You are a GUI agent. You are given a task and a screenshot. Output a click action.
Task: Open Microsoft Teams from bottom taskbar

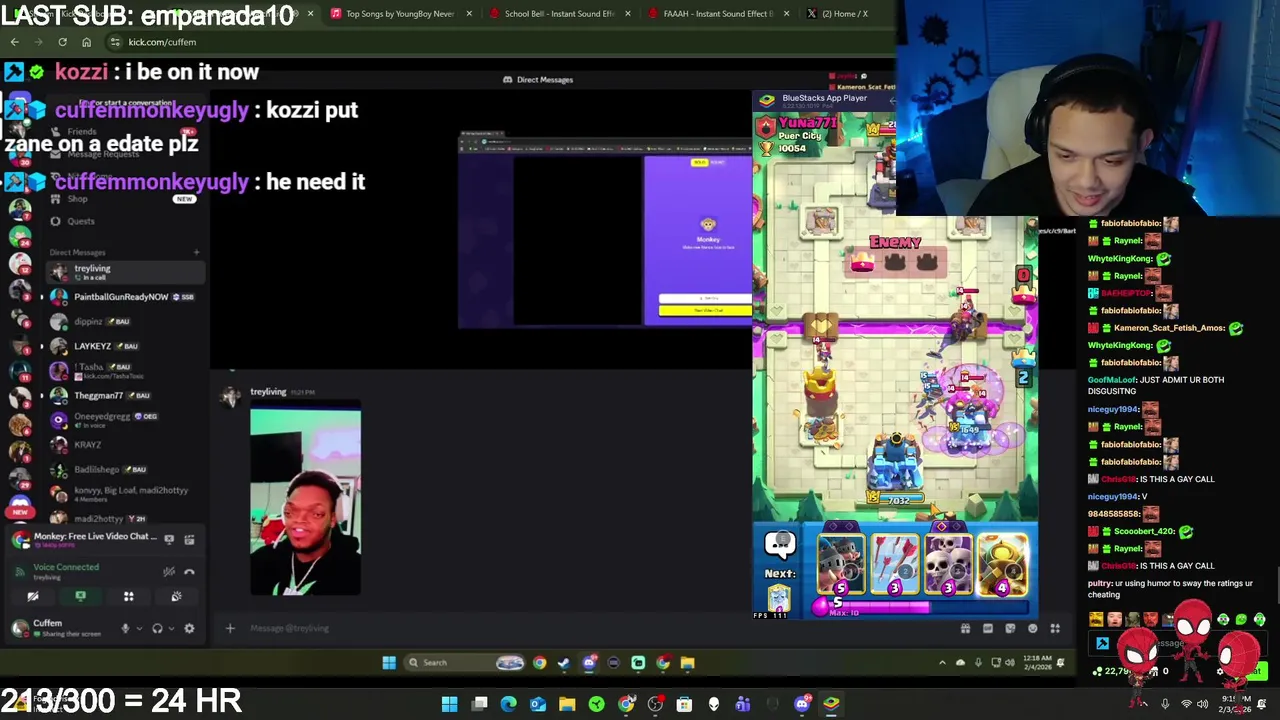[x=743, y=704]
